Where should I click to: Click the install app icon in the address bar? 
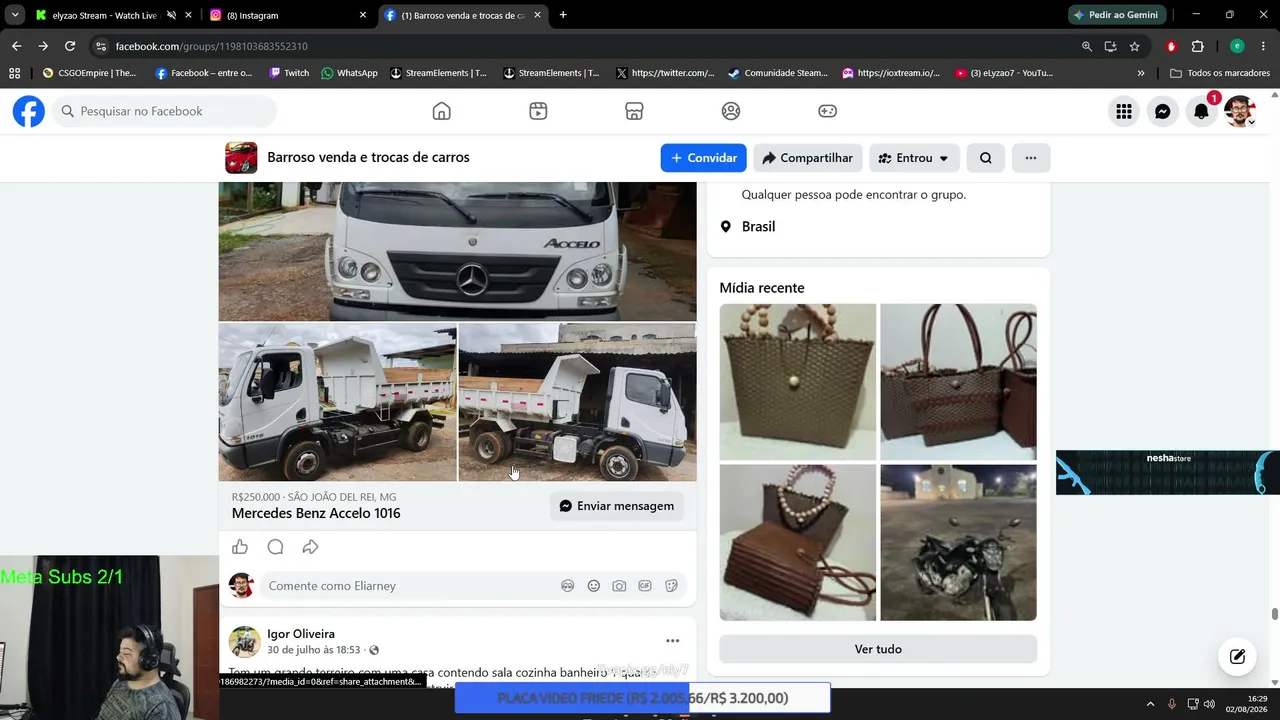click(x=1111, y=46)
